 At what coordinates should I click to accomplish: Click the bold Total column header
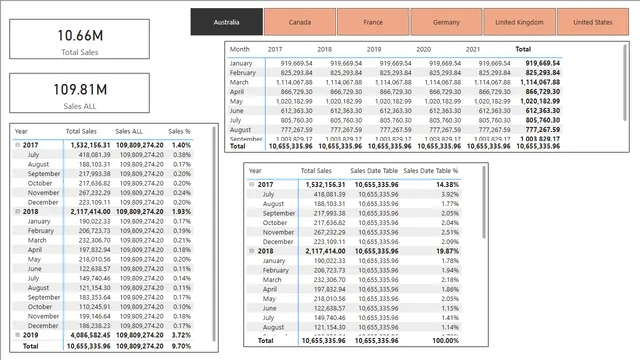tap(523, 49)
